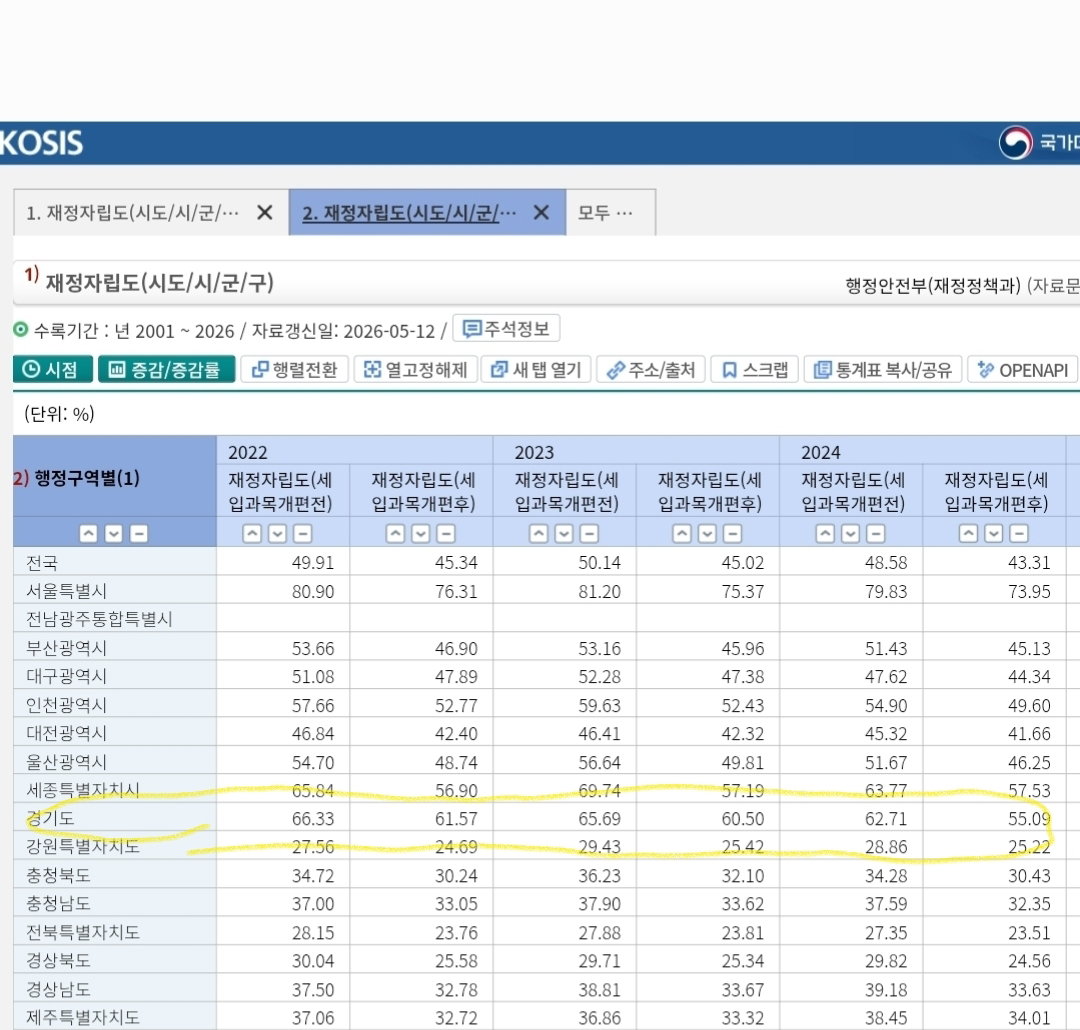Image resolution: width=1080 pixels, height=1030 pixels.
Task: Switch to the first 재정자립도 tab
Action: (x=132, y=213)
